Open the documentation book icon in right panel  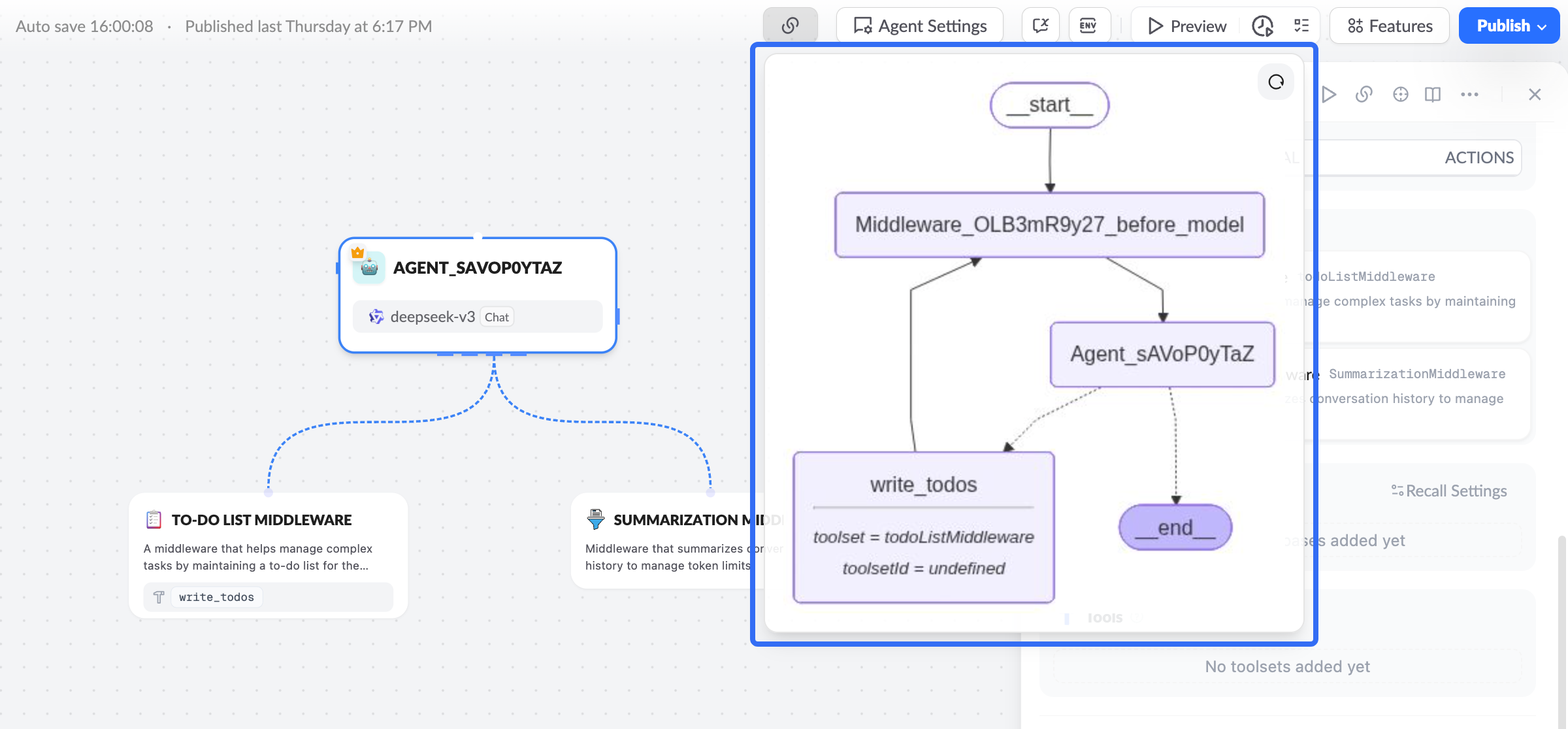coord(1431,94)
